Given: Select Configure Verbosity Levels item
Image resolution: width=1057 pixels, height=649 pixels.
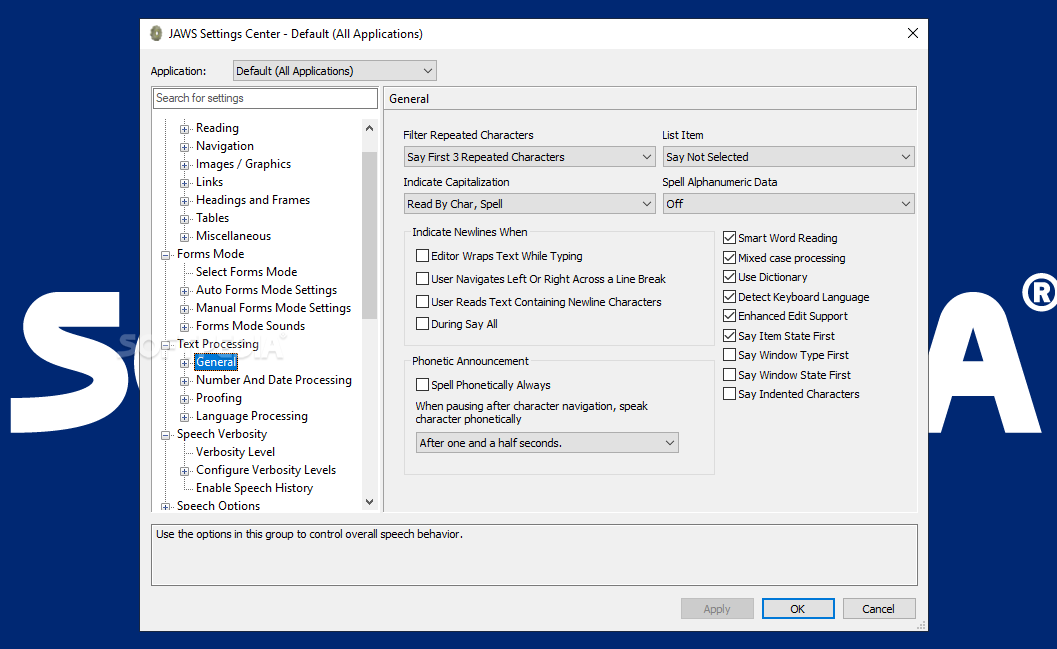Looking at the screenshot, I should pyautogui.click(x=266, y=470).
